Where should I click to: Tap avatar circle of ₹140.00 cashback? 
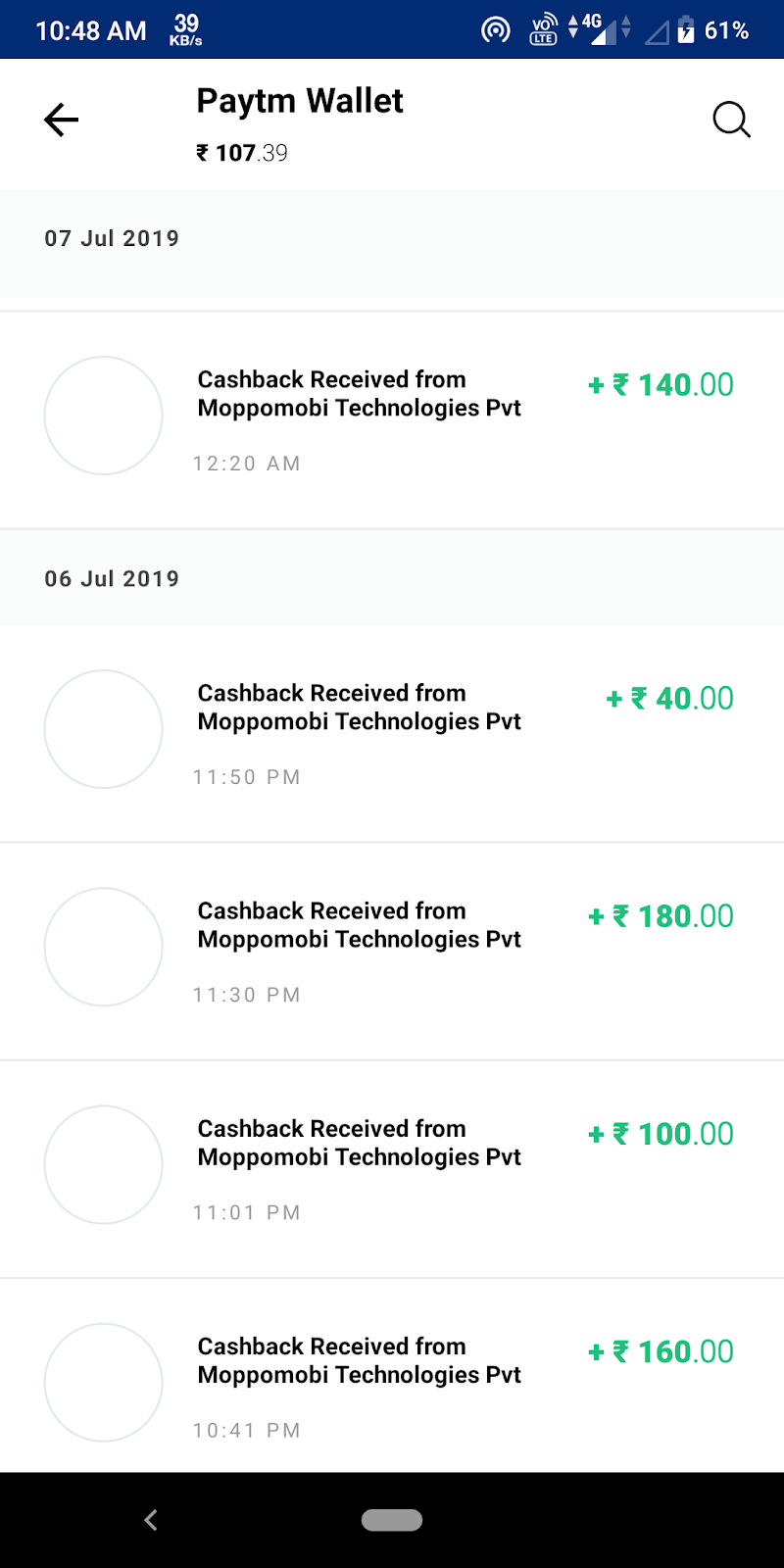(x=104, y=416)
